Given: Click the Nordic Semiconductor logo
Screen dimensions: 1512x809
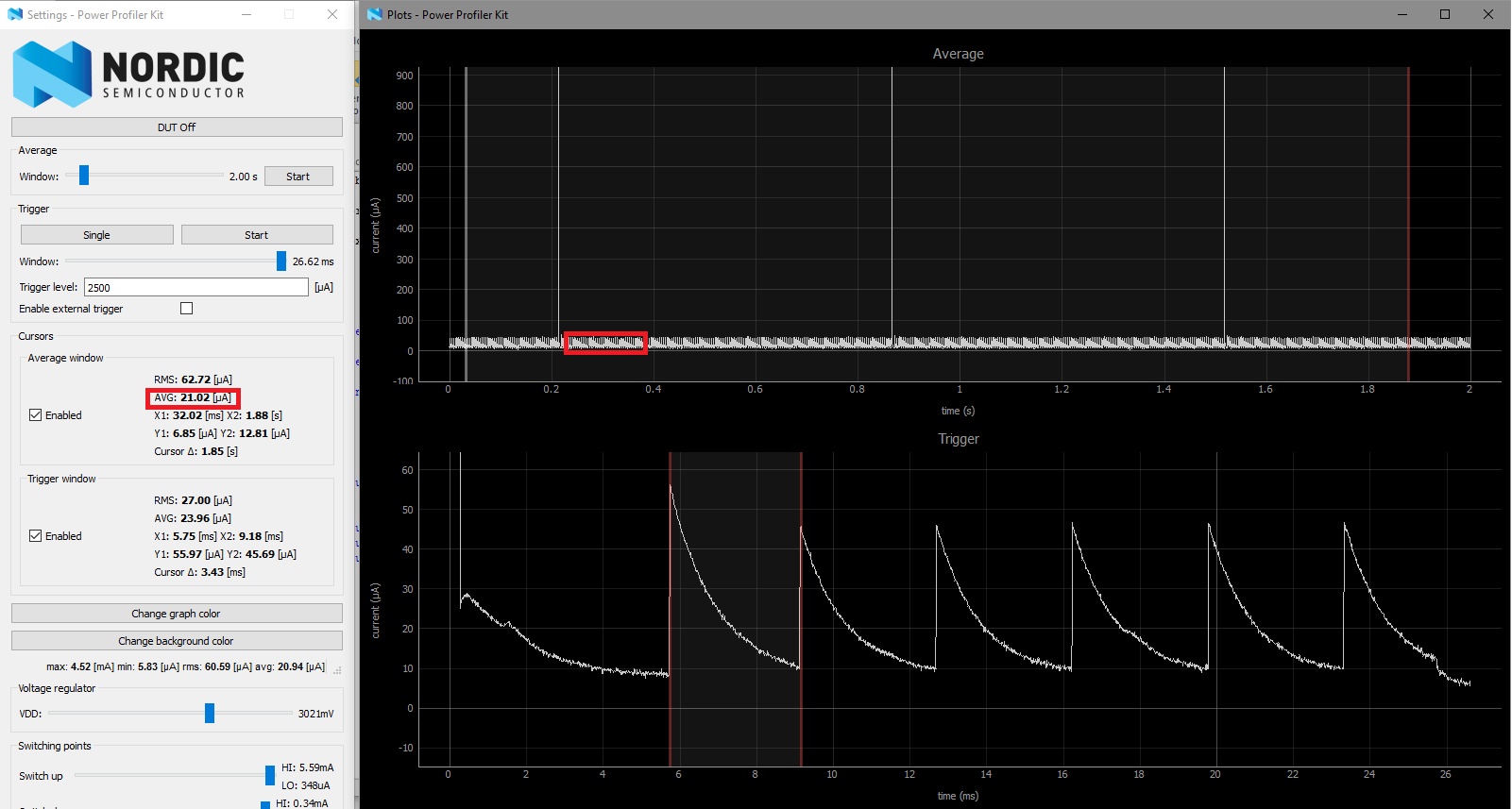Looking at the screenshot, I should click(x=129, y=74).
